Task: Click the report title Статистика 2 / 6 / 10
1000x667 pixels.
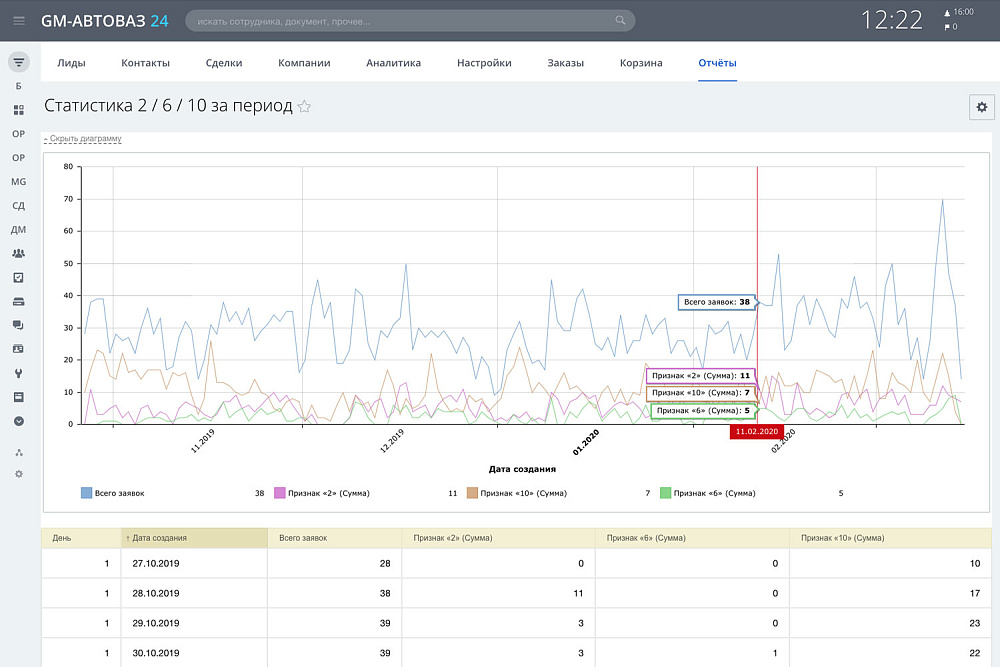Action: click(168, 106)
